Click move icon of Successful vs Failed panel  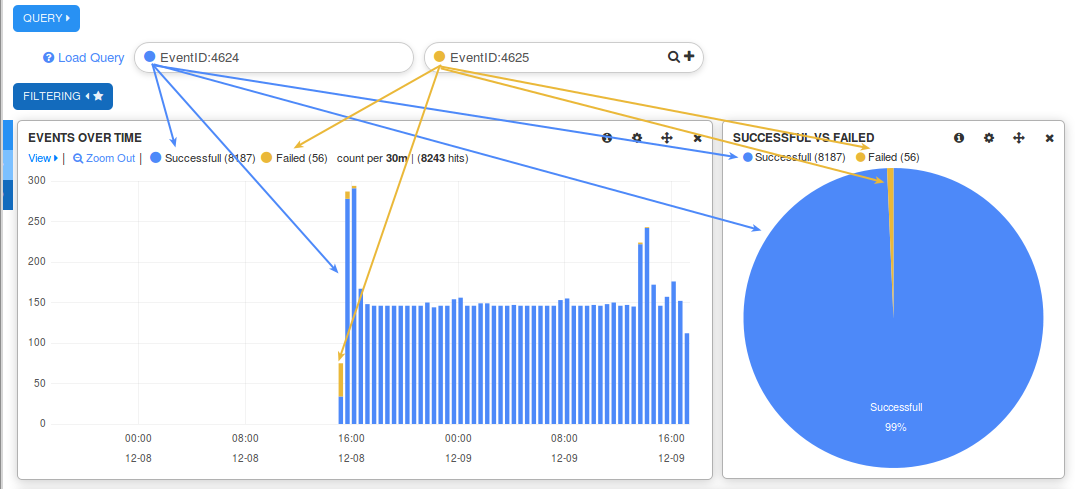coord(1019,138)
